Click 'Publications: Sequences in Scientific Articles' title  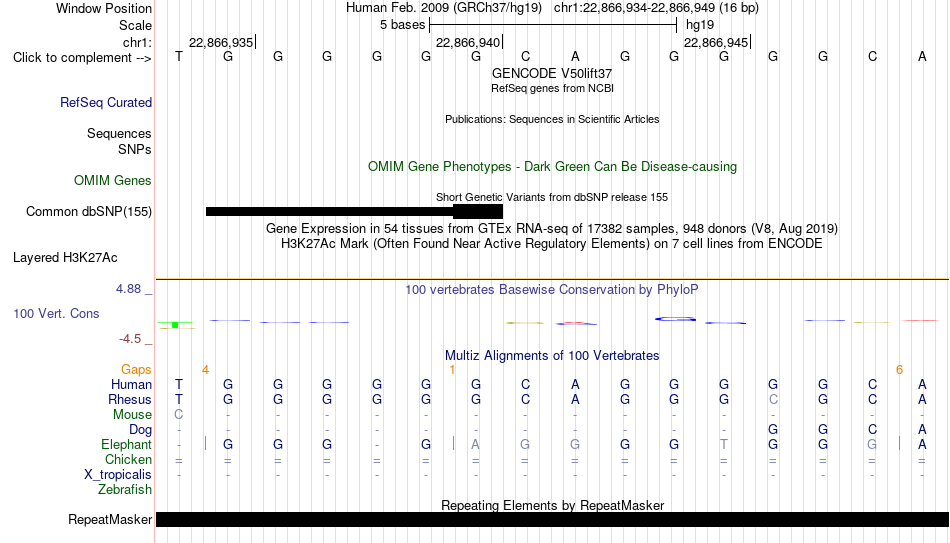pos(552,119)
